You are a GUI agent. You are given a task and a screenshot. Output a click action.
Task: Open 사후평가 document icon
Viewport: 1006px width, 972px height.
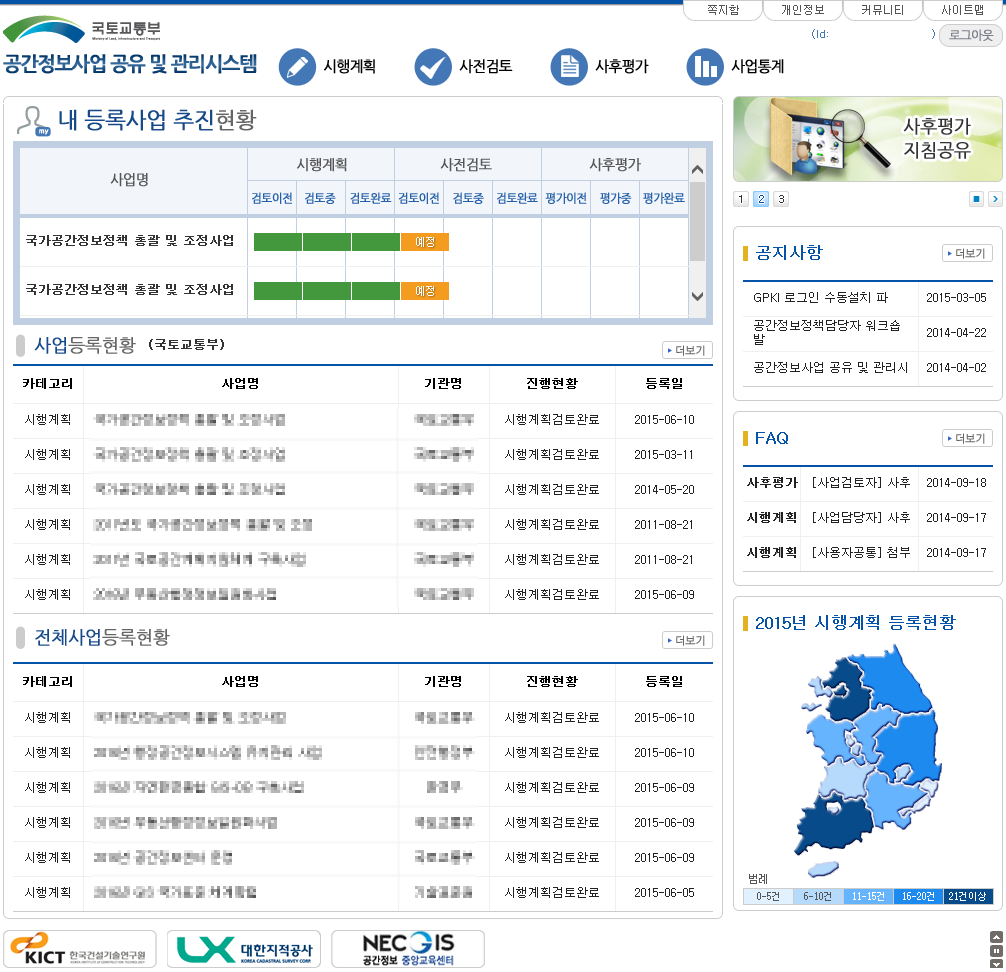coord(568,66)
